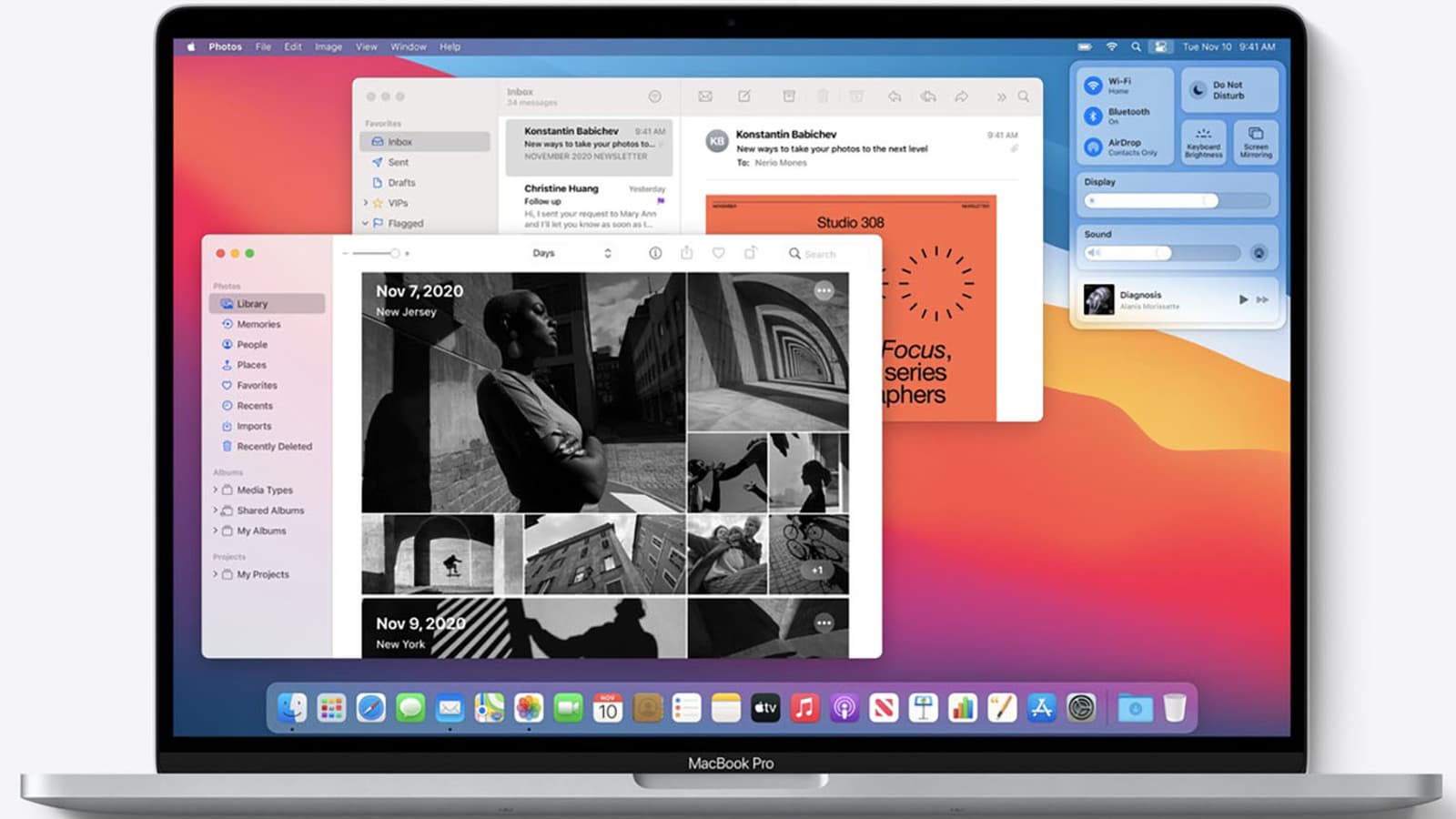Viewport: 1456px width, 819px height.
Task: Enable Do Not Disturb
Action: pyautogui.click(x=1229, y=90)
